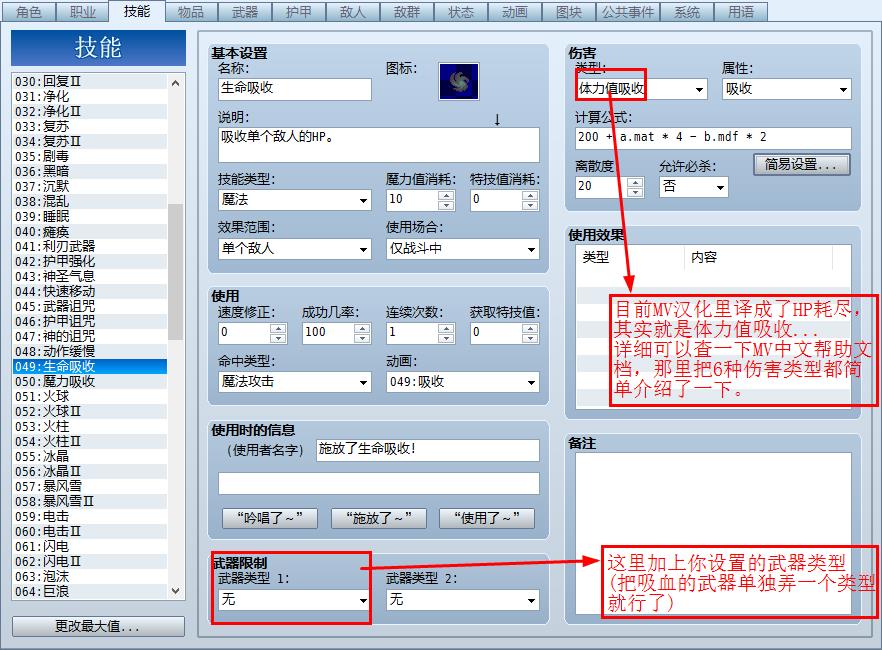Select the 动画 tab
882x650 pixels.
(515, 12)
